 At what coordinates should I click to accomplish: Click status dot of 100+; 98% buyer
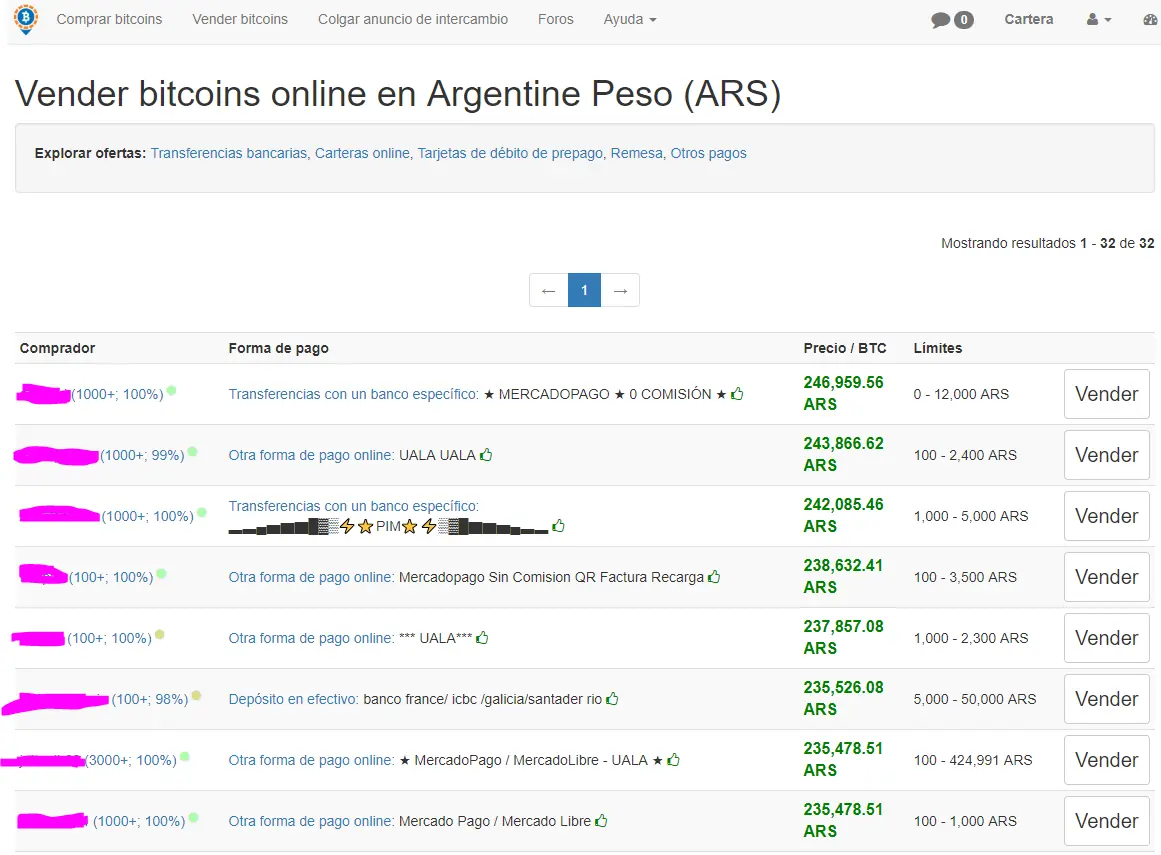196,695
